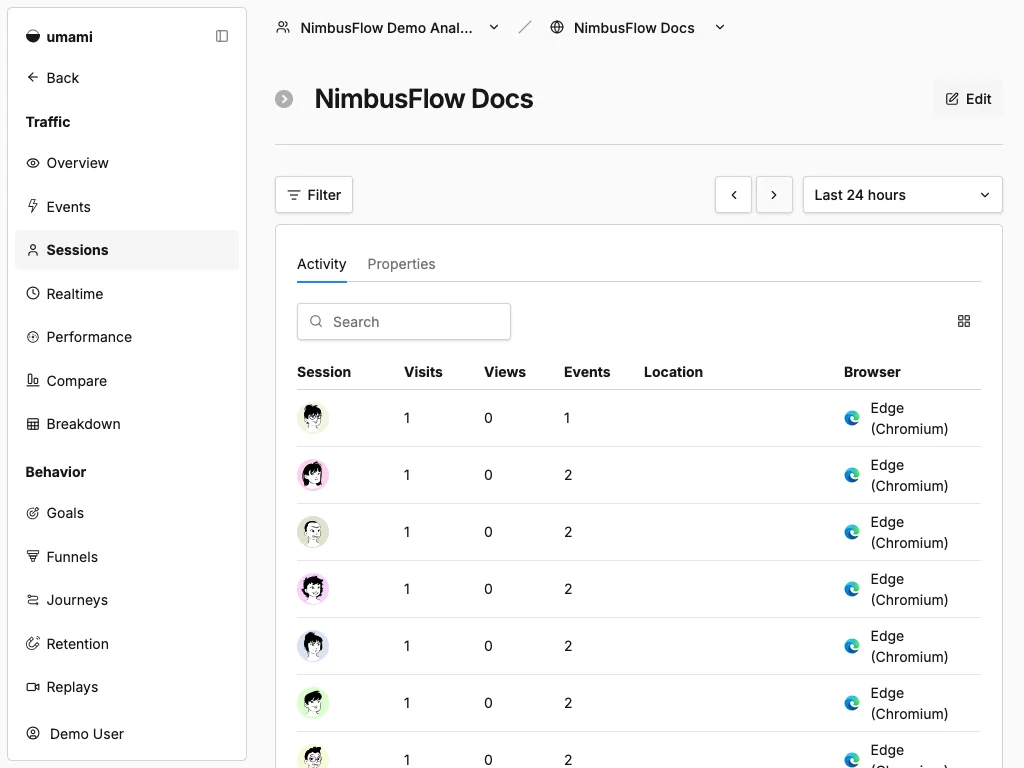The height and width of the screenshot is (768, 1024).
Task: Click the Edit button
Action: tap(968, 99)
